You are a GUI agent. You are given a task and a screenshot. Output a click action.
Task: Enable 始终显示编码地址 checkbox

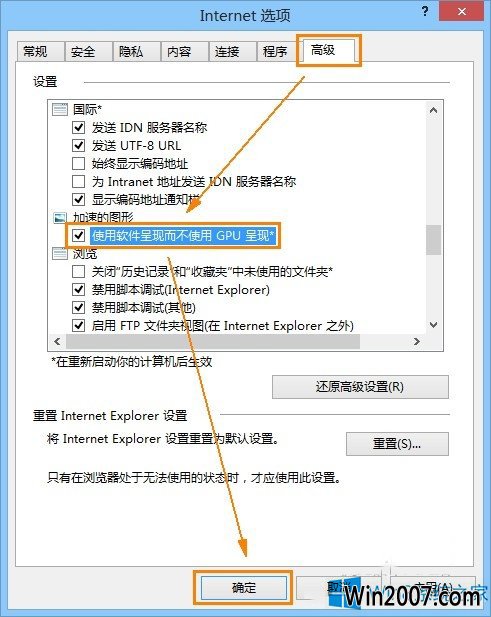point(79,163)
